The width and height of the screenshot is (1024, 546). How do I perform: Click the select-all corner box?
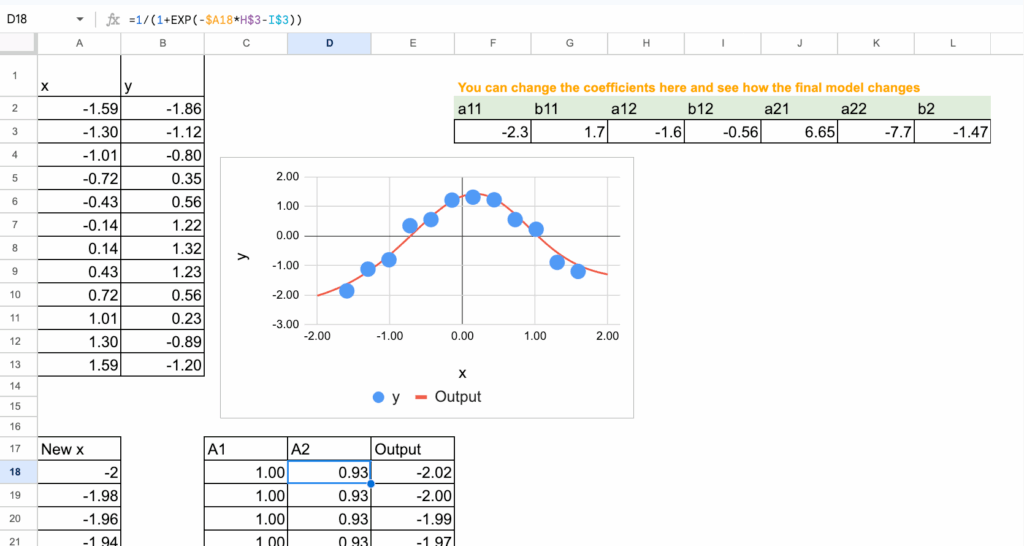pos(18,44)
